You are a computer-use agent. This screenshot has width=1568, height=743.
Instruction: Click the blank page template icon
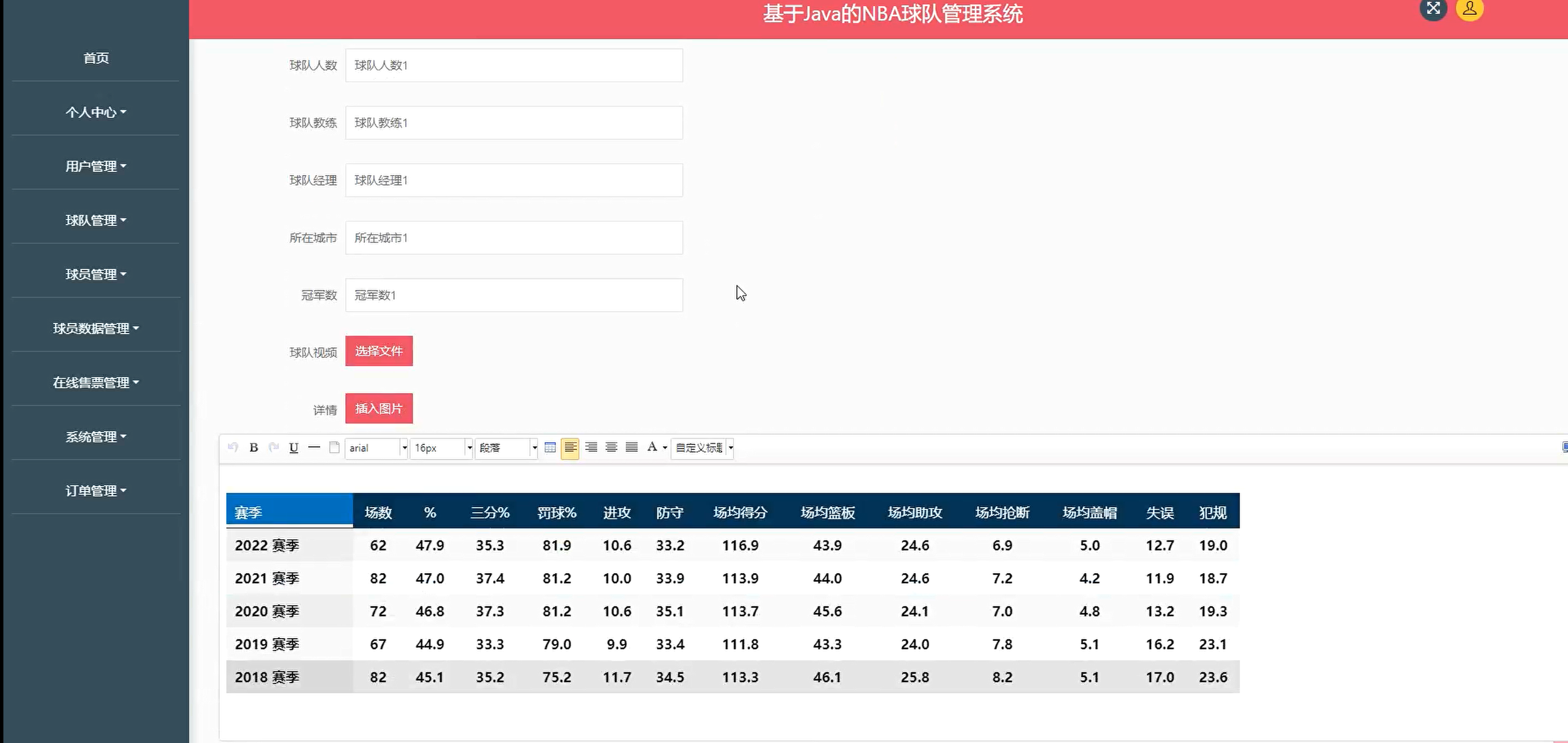(334, 448)
